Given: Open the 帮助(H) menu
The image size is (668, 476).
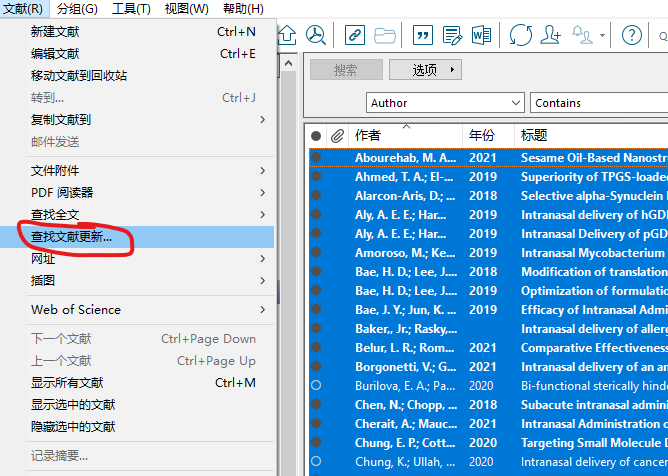Looking at the screenshot, I should click(x=243, y=9).
